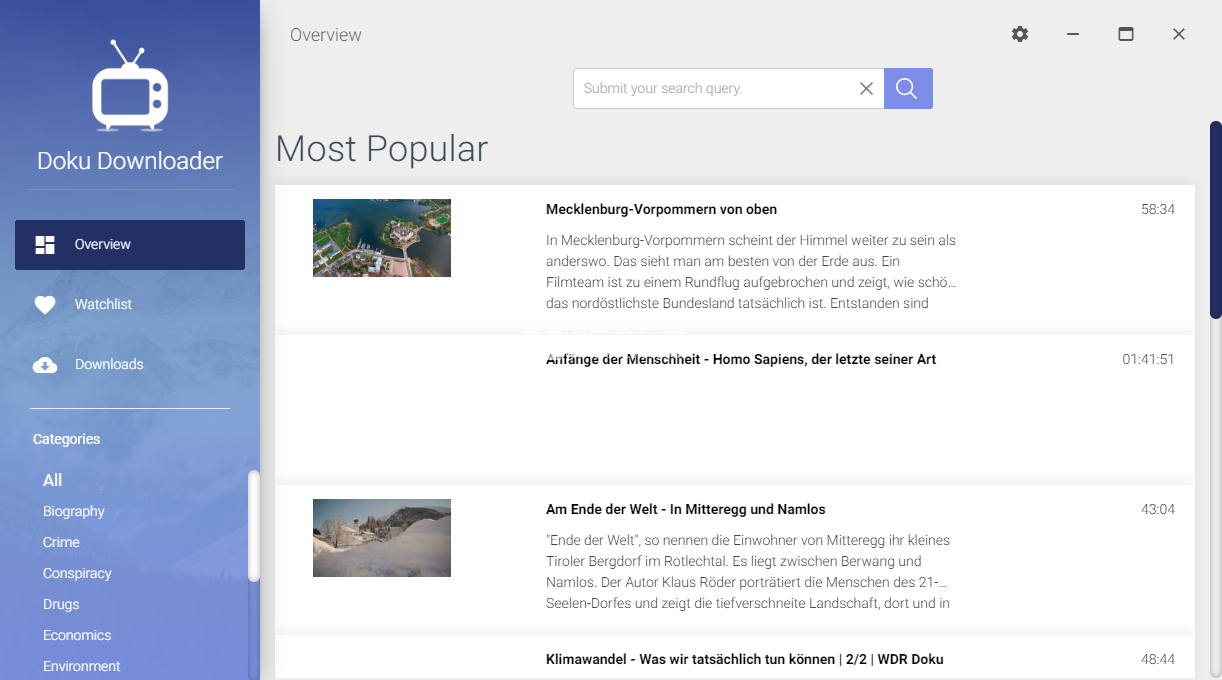The width and height of the screenshot is (1222, 680).
Task: Choose the Crime category
Action: coord(61,542)
